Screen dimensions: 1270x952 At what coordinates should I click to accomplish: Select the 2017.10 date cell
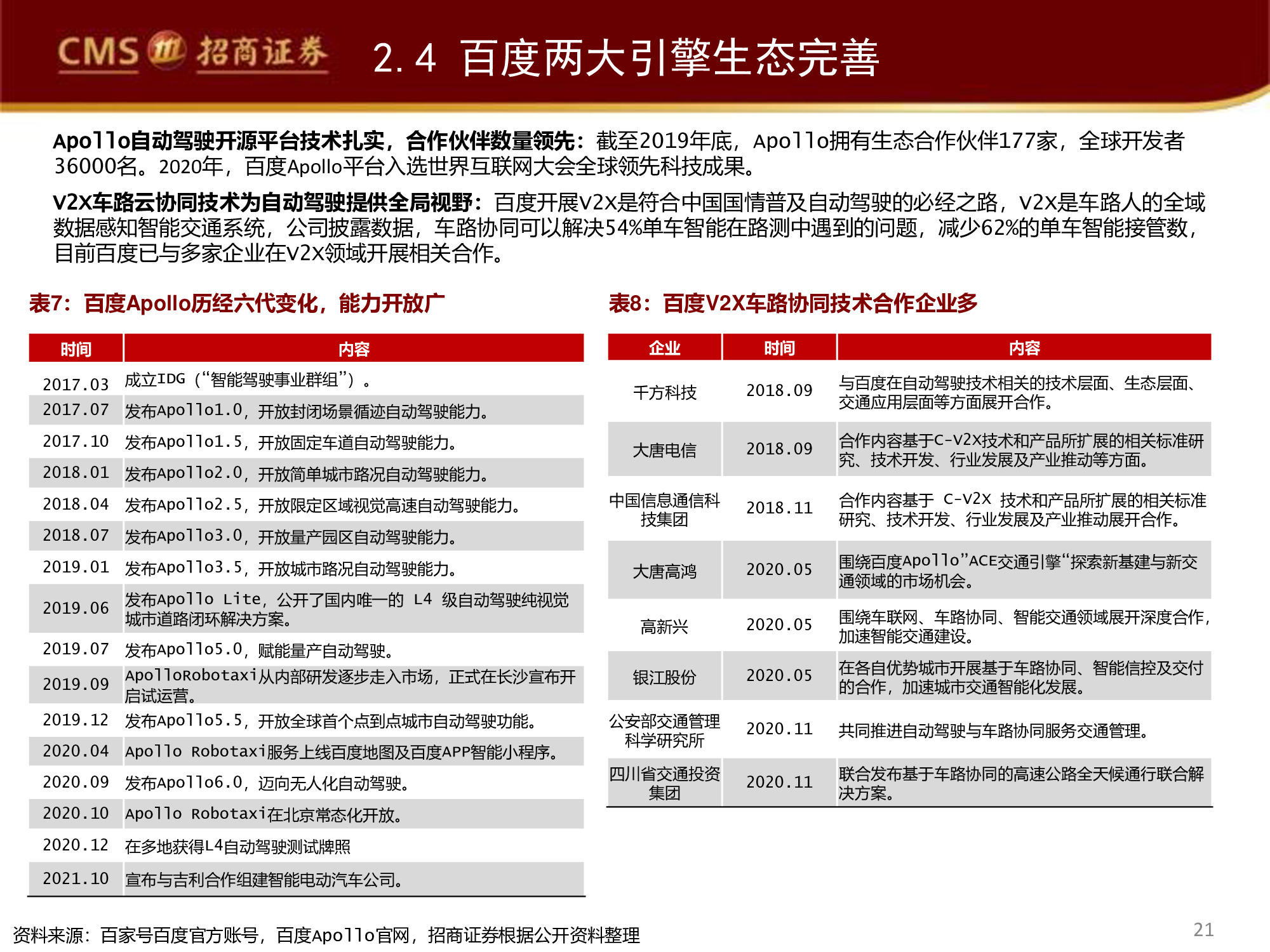click(76, 441)
